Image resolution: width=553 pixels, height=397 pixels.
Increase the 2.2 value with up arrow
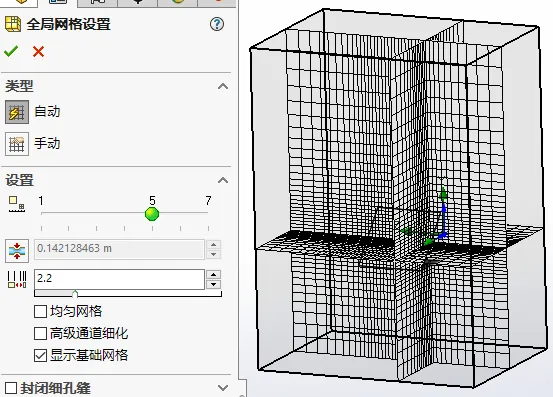(213, 274)
